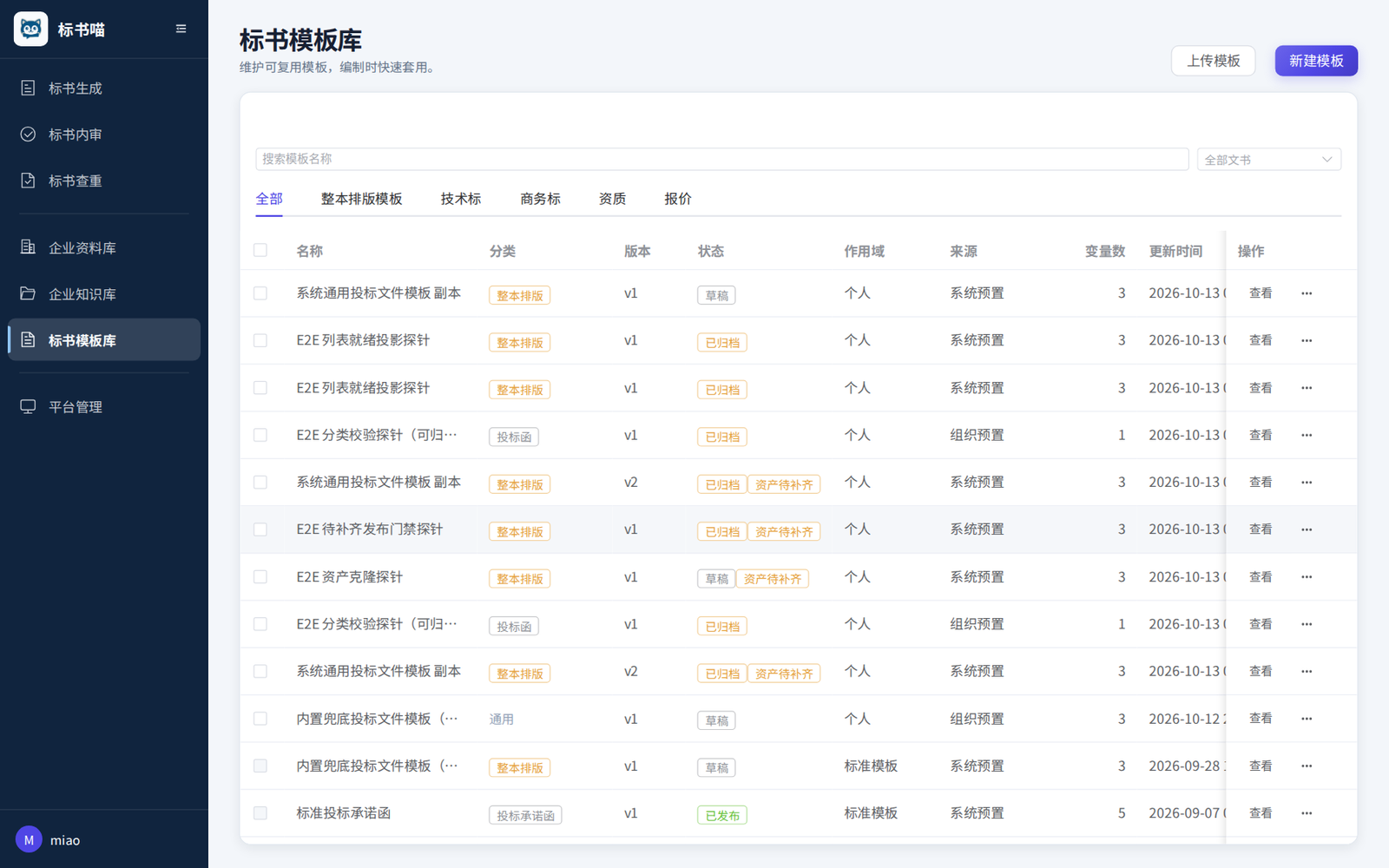This screenshot has height=868, width=1389.
Task: Check the E2E 资产克隆探针 row checkbox
Action: pyautogui.click(x=260, y=577)
